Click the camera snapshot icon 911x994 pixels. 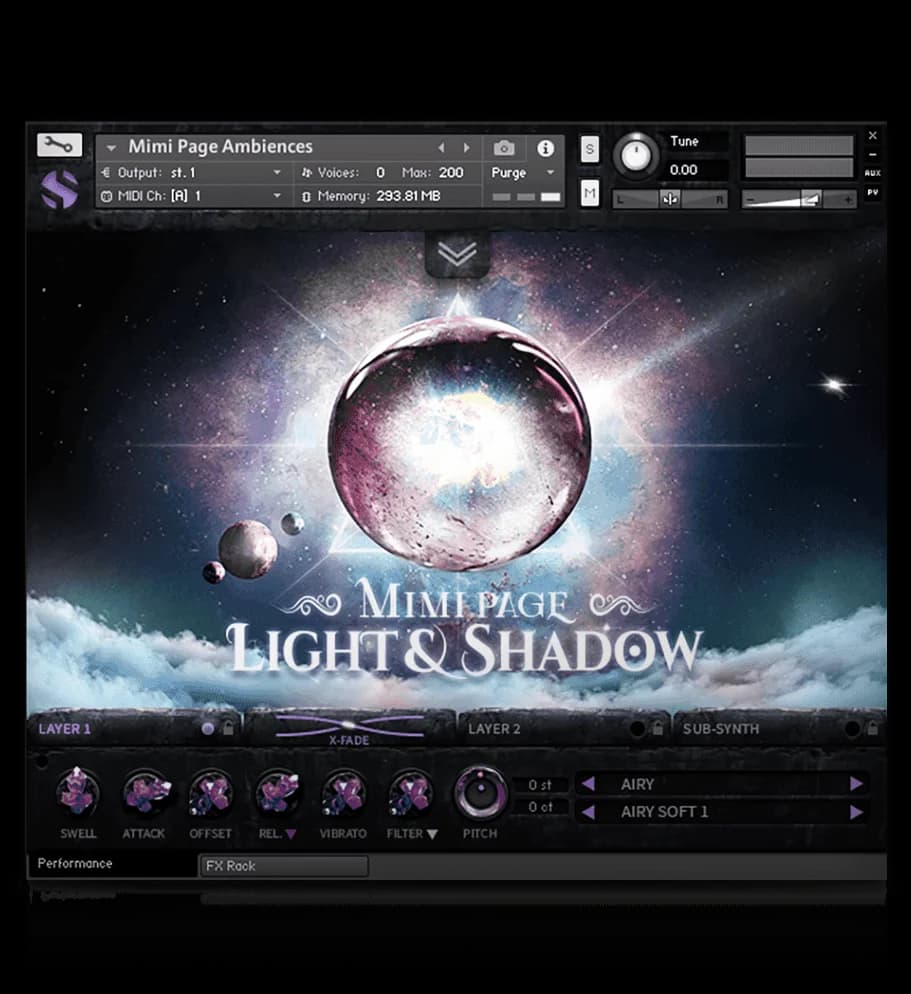[503, 147]
